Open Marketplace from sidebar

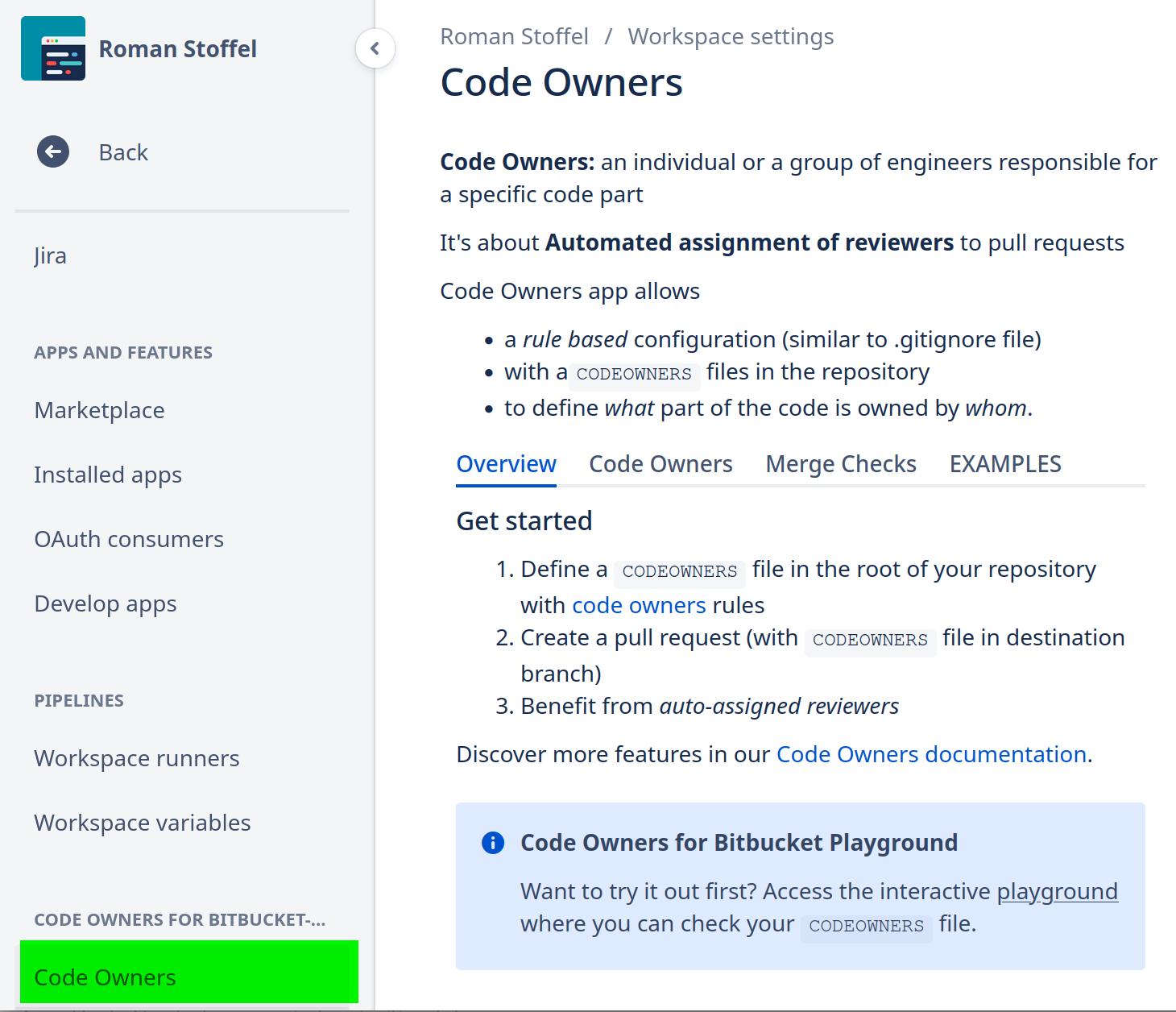99,410
